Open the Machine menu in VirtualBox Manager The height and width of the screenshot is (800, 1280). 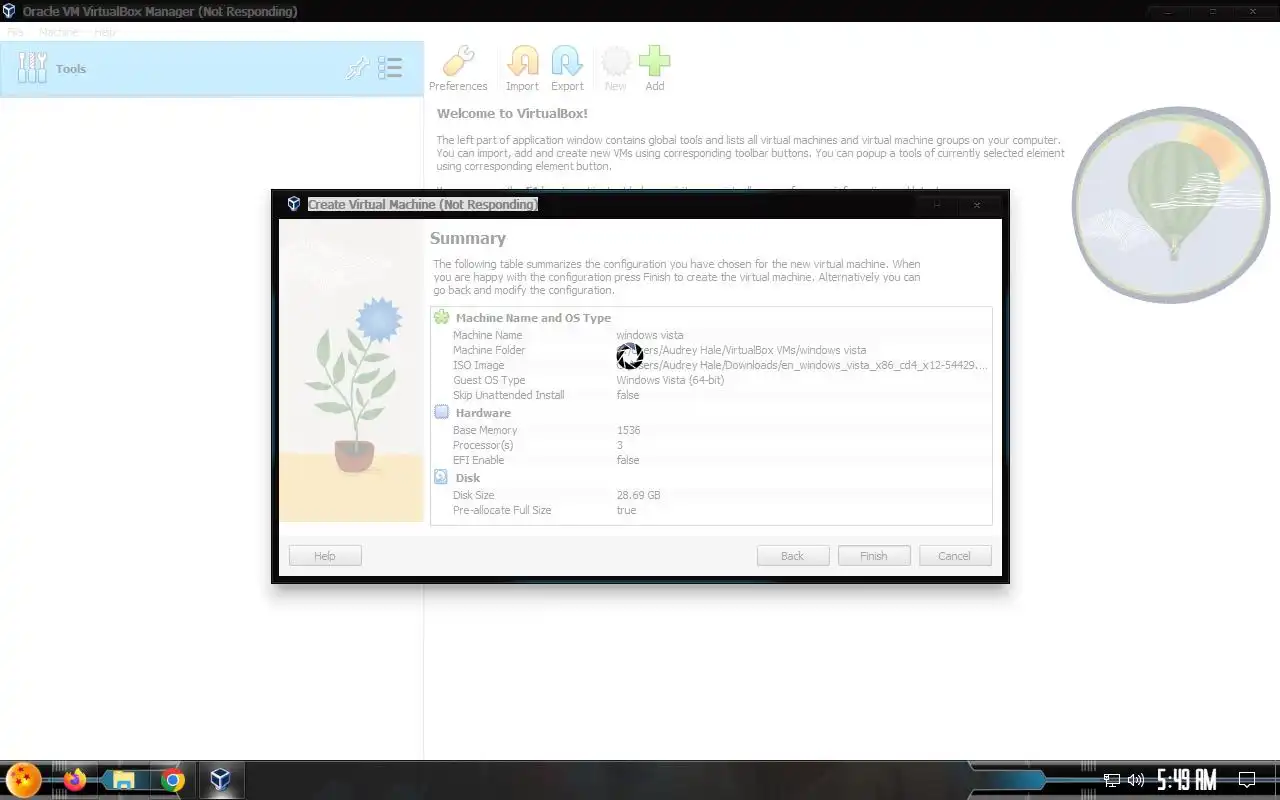point(58,32)
